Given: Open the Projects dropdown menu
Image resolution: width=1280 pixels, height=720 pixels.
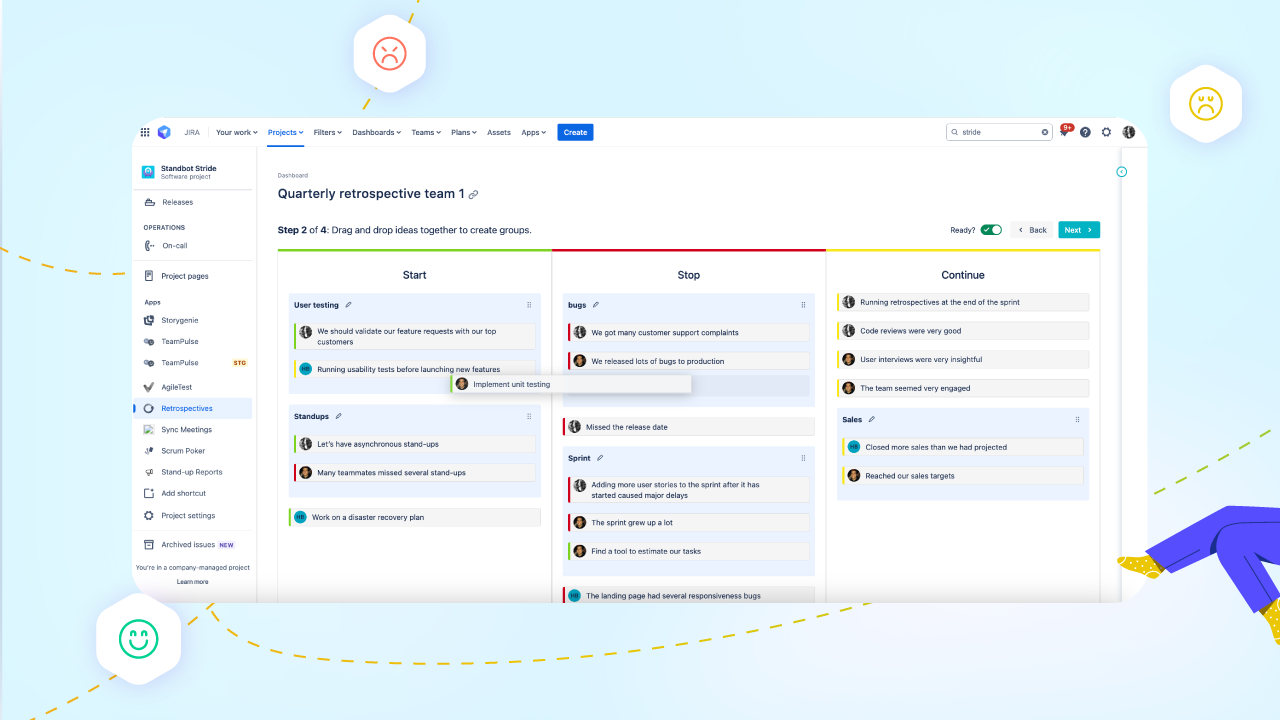Looking at the screenshot, I should pyautogui.click(x=285, y=131).
